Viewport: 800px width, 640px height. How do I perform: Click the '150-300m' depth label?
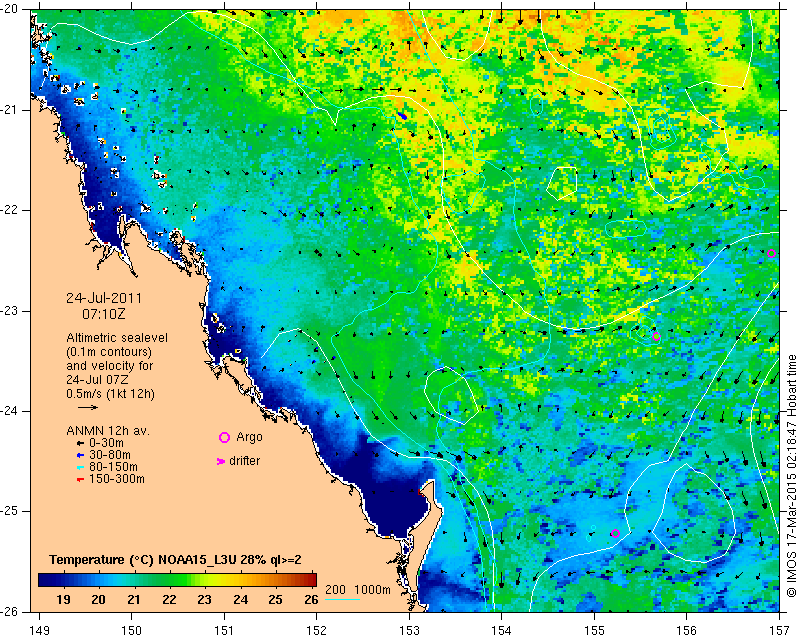(117, 480)
